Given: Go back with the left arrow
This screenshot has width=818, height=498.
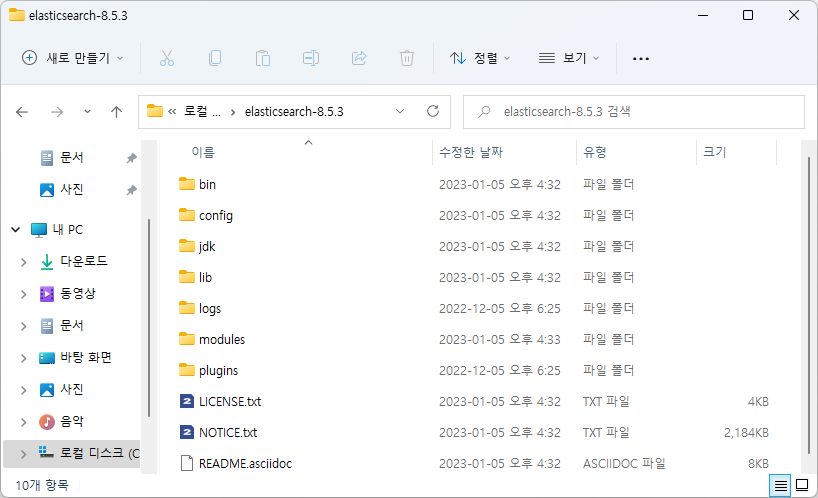Looking at the screenshot, I should click(x=22, y=112).
